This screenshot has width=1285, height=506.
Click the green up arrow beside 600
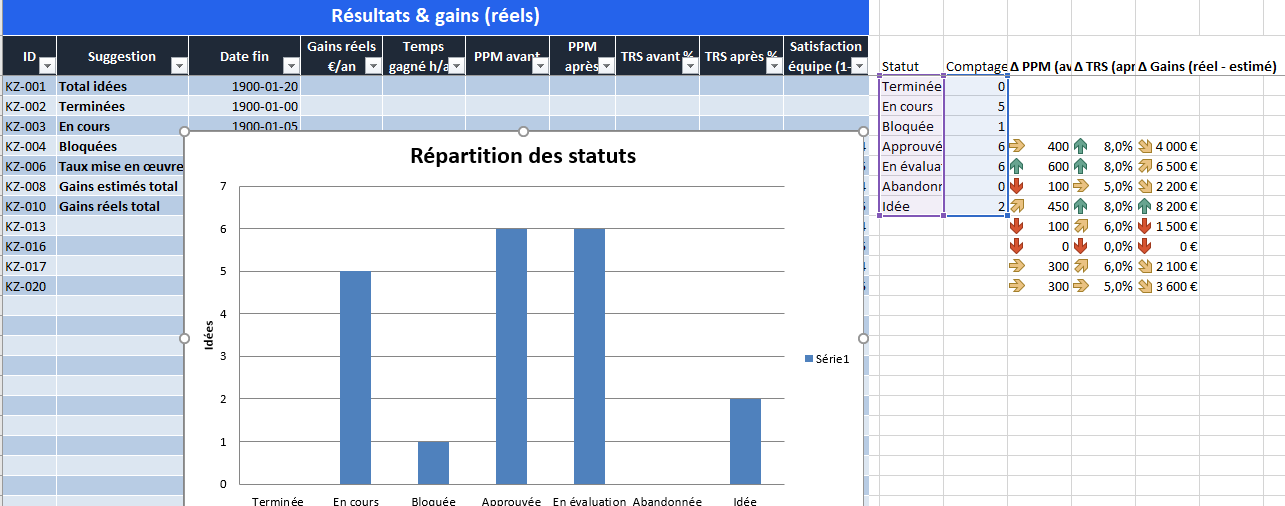click(1017, 166)
